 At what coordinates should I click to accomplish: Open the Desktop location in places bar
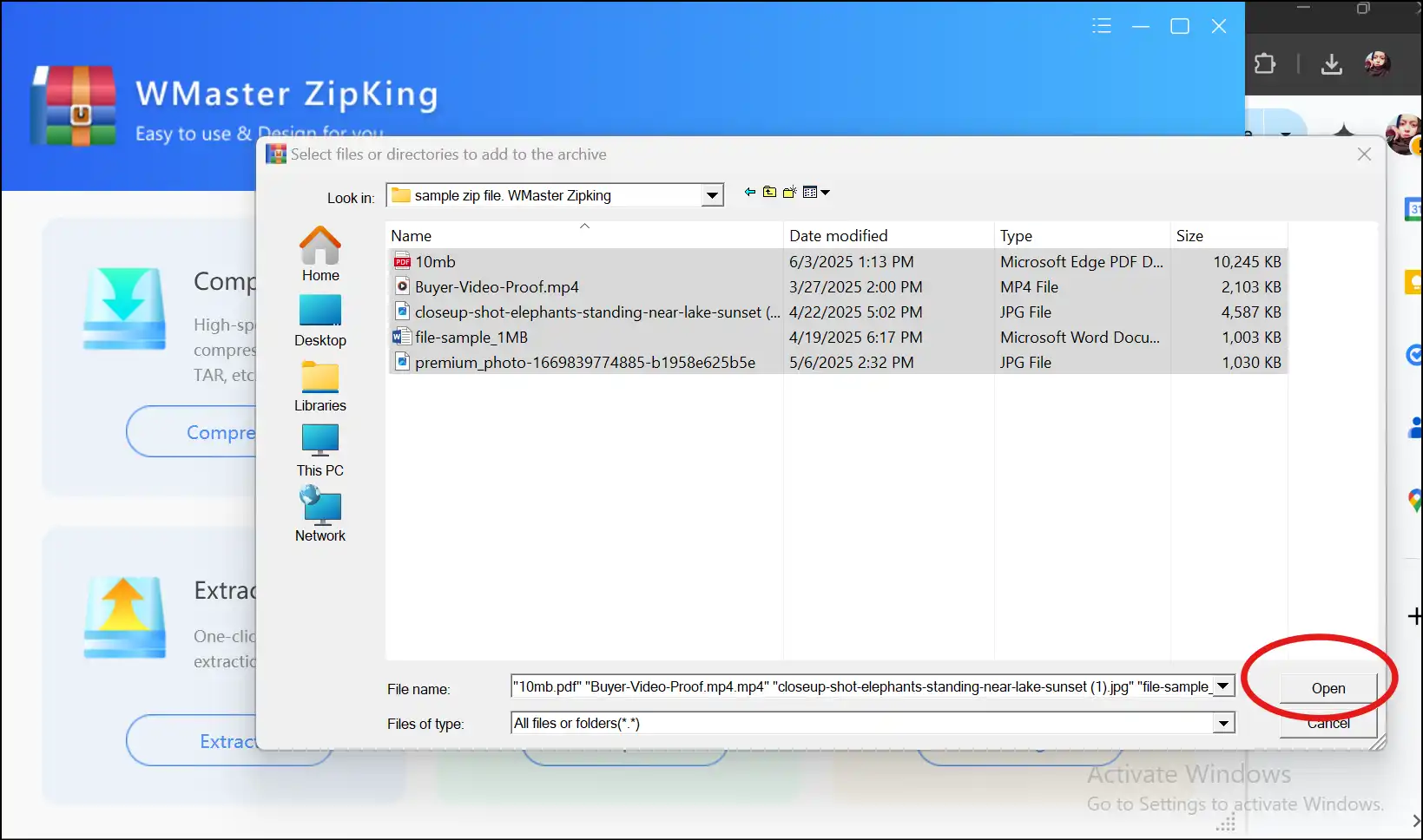pos(320,319)
